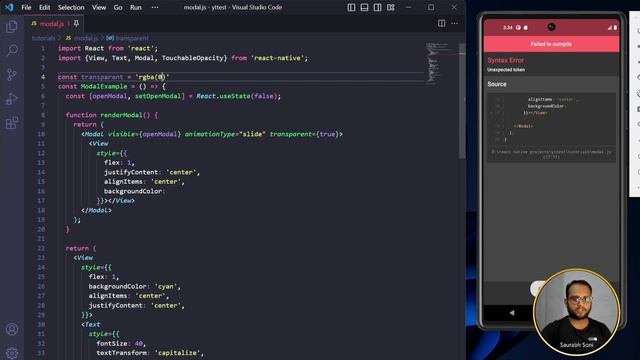Open the Run and Debug view
The width and height of the screenshot is (640, 360).
(x=12, y=99)
